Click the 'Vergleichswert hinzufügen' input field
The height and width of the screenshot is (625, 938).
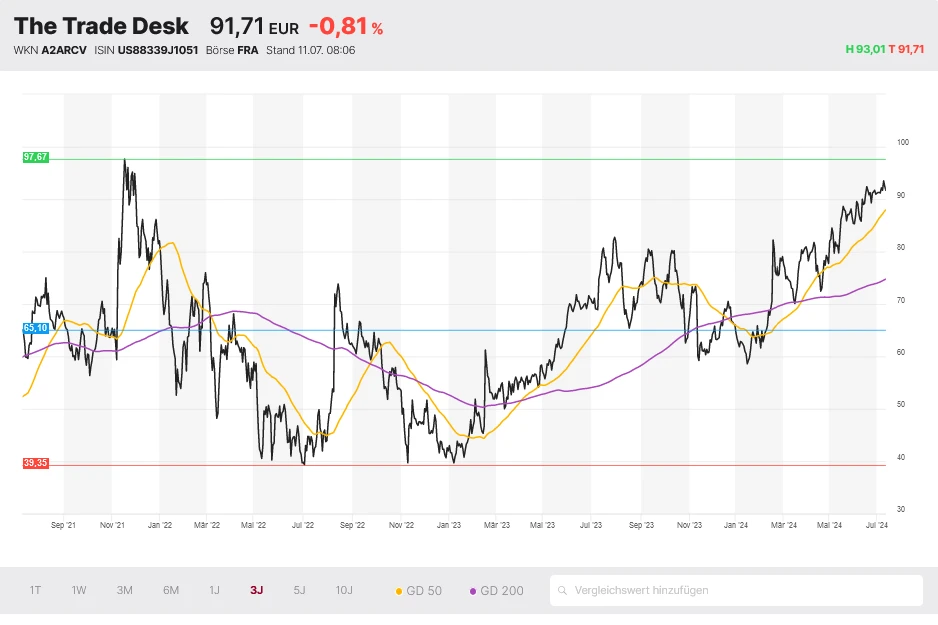740,591
